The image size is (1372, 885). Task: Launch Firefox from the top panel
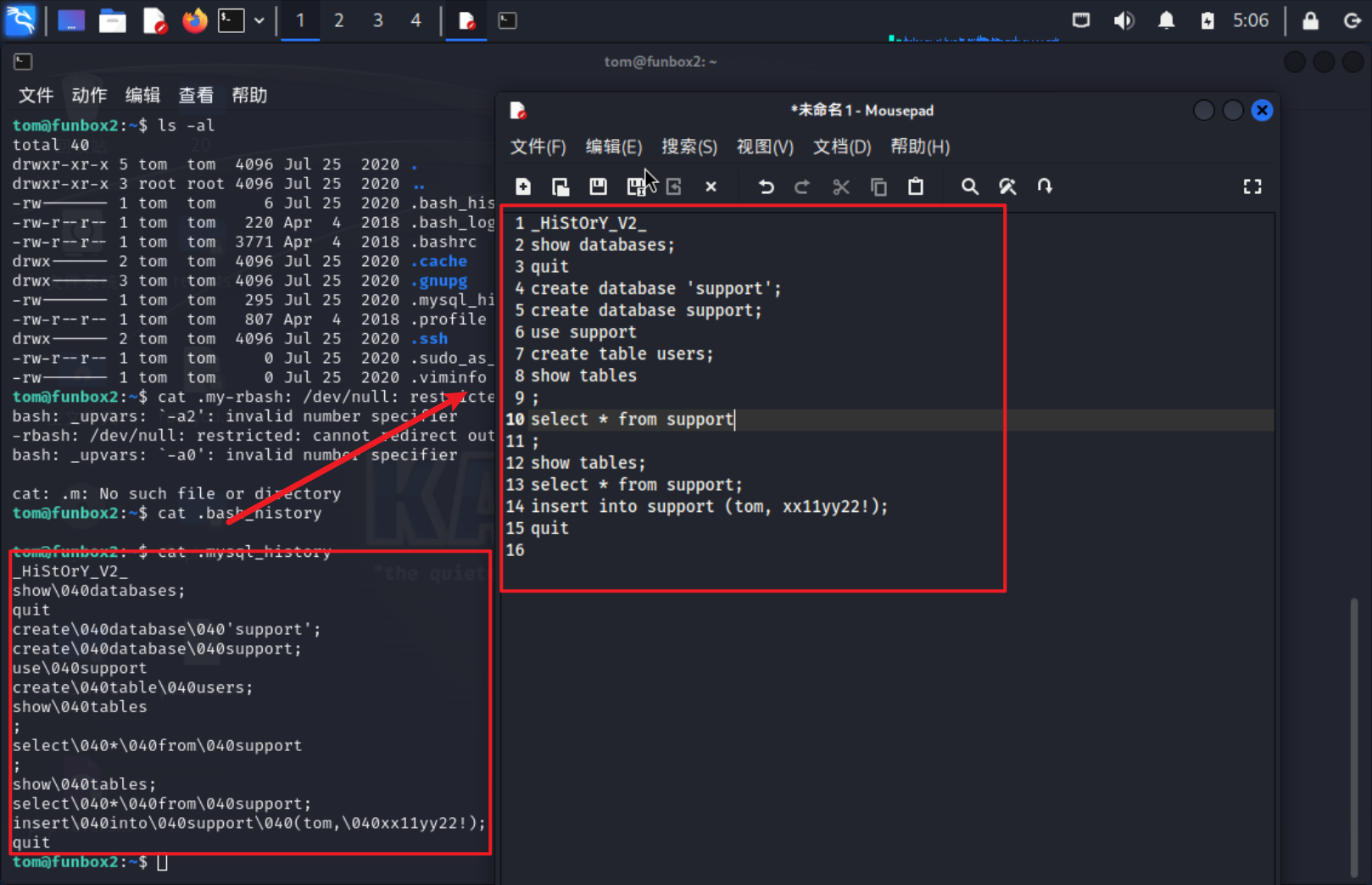pyautogui.click(x=195, y=20)
